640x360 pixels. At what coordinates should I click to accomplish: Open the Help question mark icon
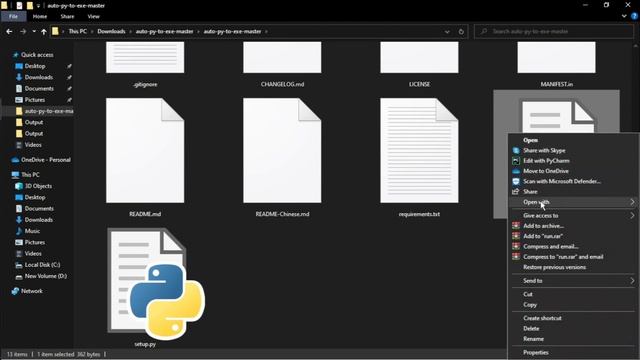[634, 16]
